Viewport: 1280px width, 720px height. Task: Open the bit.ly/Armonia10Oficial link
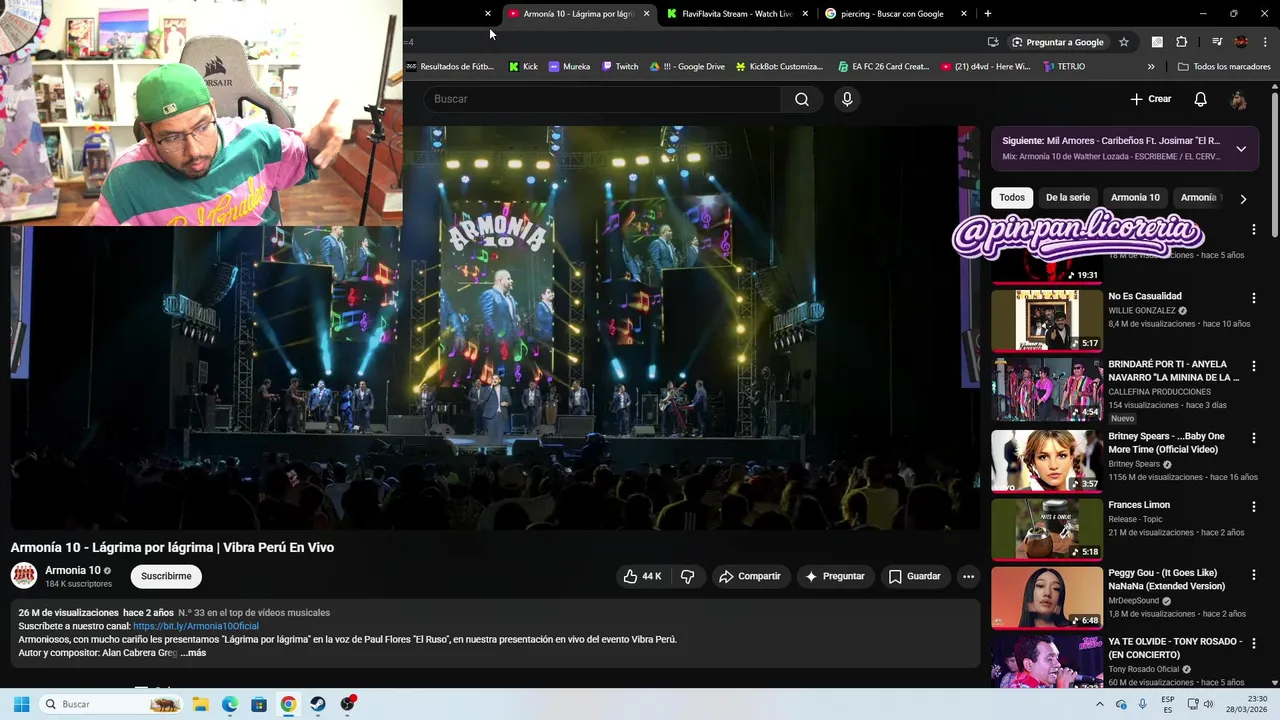tap(196, 626)
